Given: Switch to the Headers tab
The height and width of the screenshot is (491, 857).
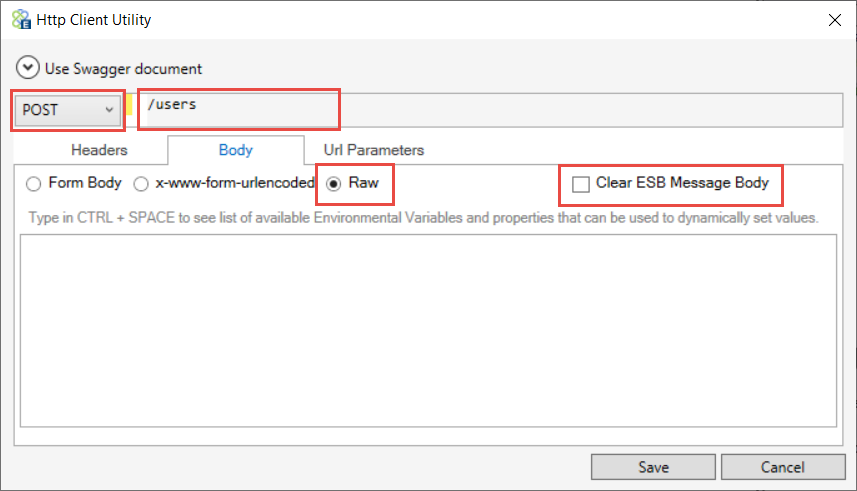Looking at the screenshot, I should point(99,150).
